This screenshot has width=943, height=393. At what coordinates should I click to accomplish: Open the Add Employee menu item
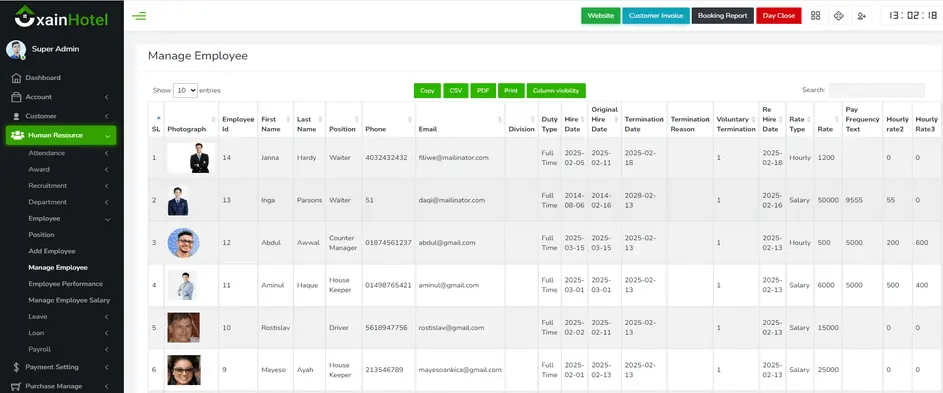[52, 251]
